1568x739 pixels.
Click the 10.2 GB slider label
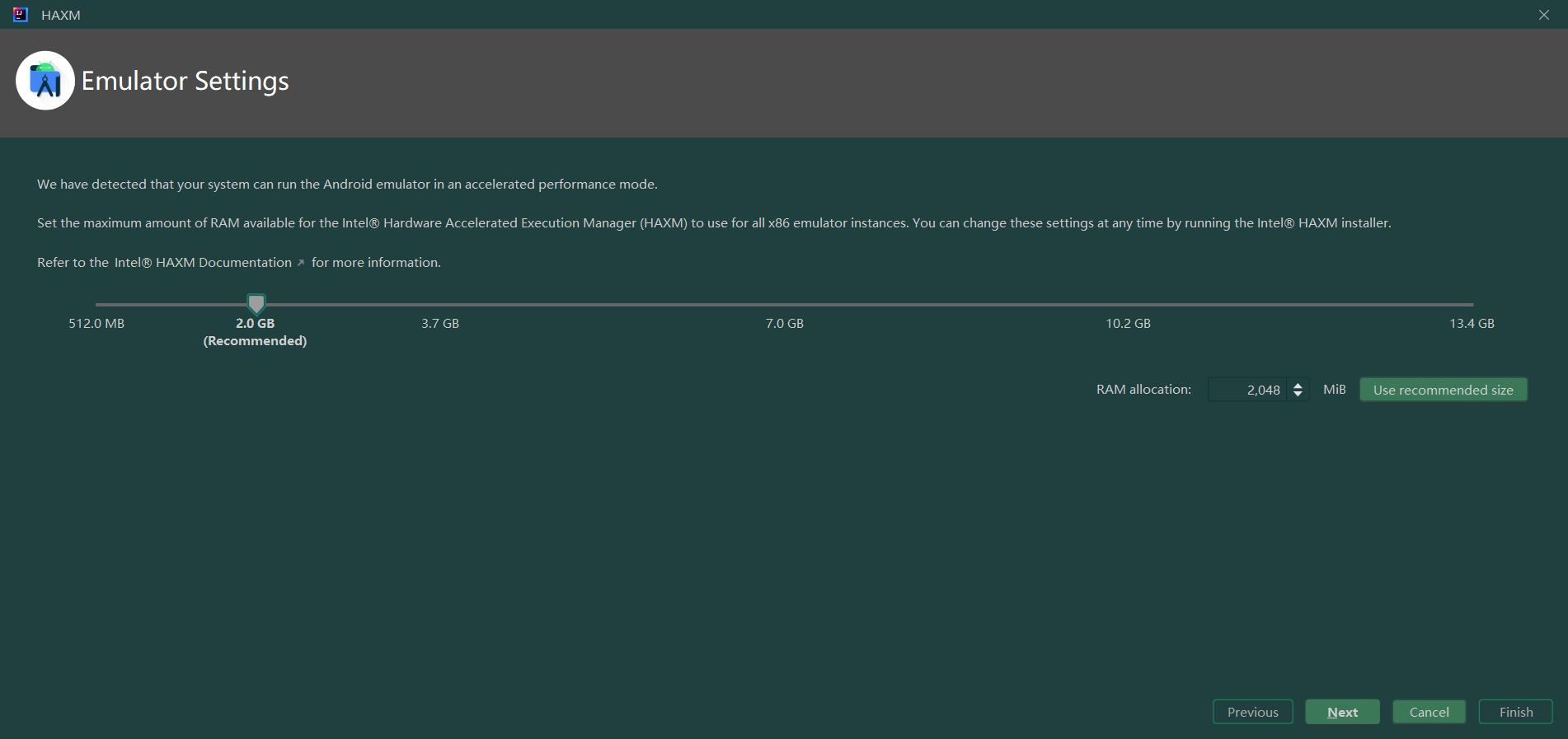[x=1128, y=323]
